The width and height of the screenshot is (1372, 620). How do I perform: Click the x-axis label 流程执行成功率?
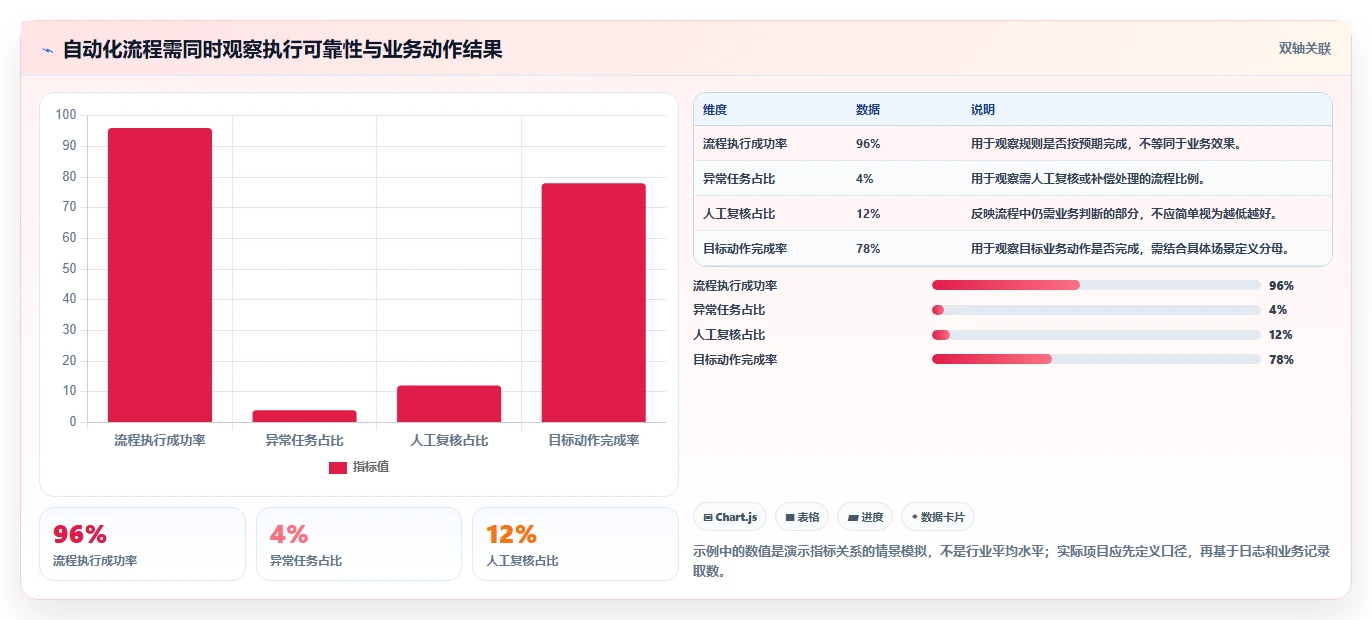pyautogui.click(x=160, y=440)
